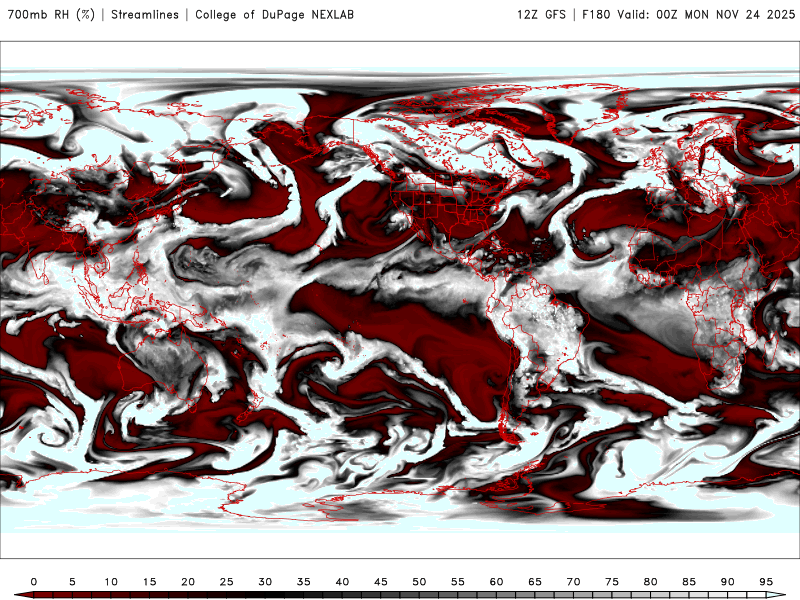Click the 55 label on the color scale
The image size is (800, 600).
point(458,582)
